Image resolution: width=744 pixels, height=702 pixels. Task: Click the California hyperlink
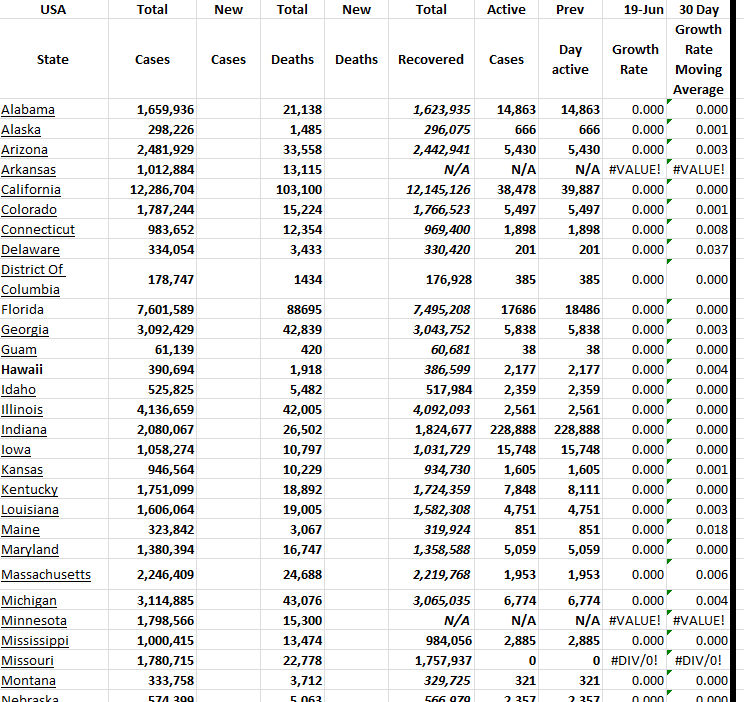[x=31, y=190]
